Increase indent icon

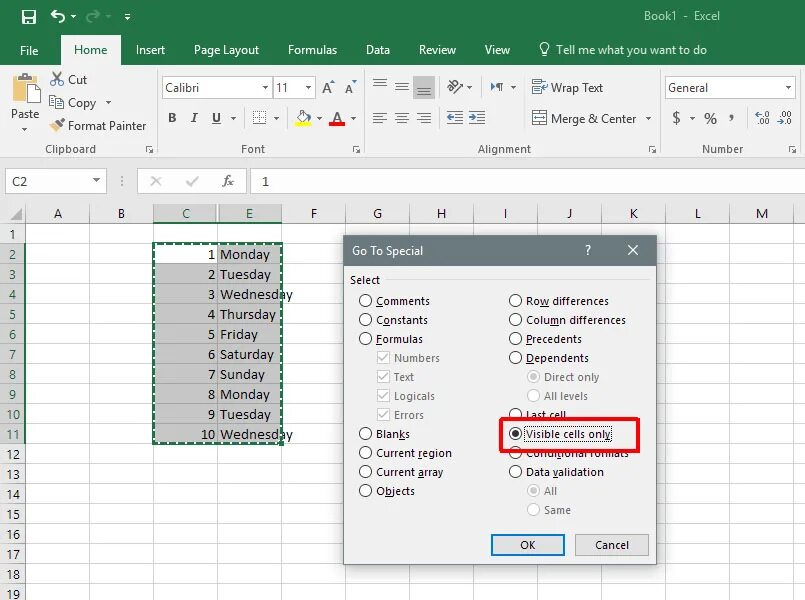[x=477, y=118]
